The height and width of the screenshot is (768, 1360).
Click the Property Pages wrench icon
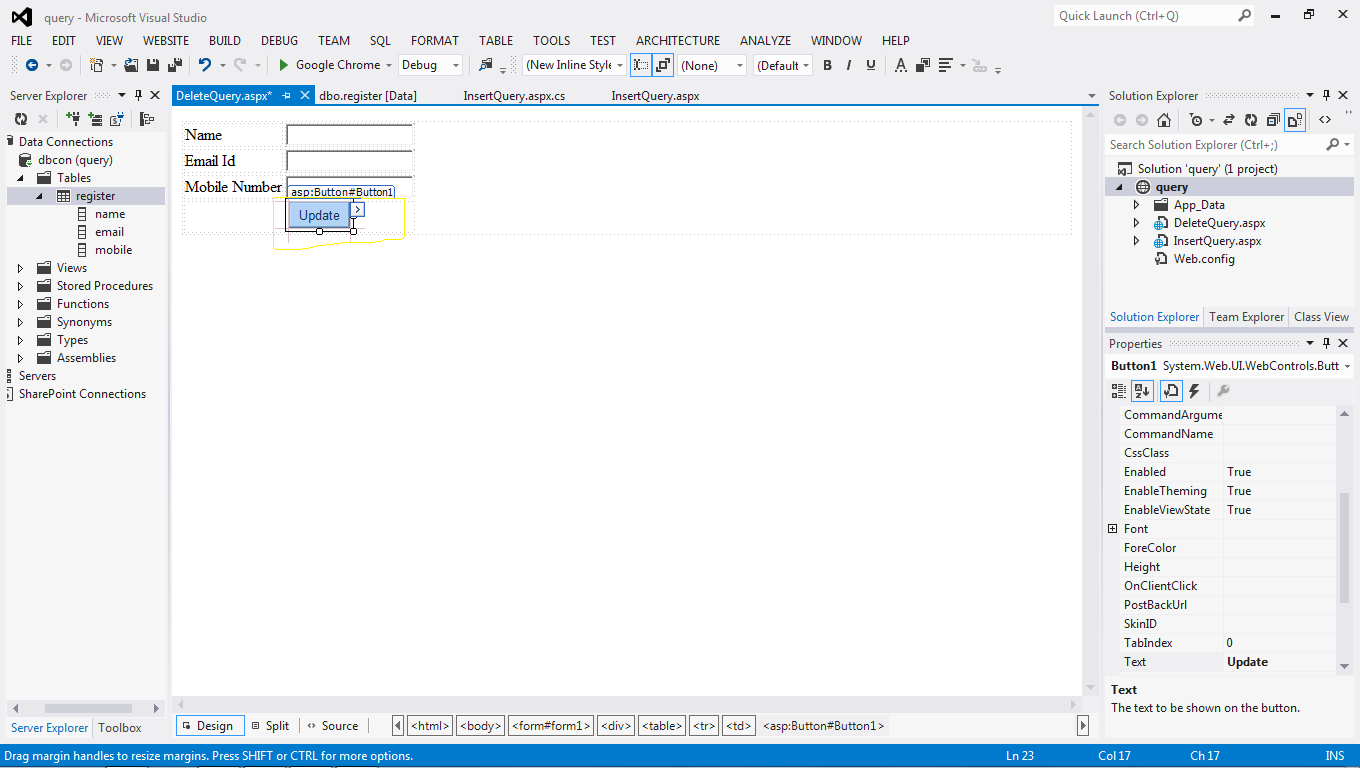[x=1223, y=391]
